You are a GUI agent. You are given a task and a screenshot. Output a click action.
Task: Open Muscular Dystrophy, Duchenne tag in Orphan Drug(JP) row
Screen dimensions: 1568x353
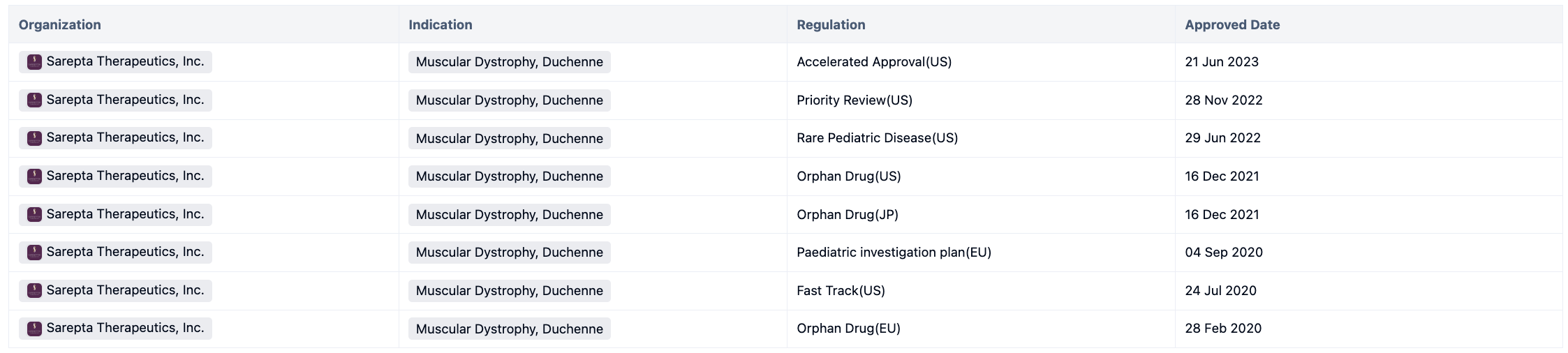point(509,215)
